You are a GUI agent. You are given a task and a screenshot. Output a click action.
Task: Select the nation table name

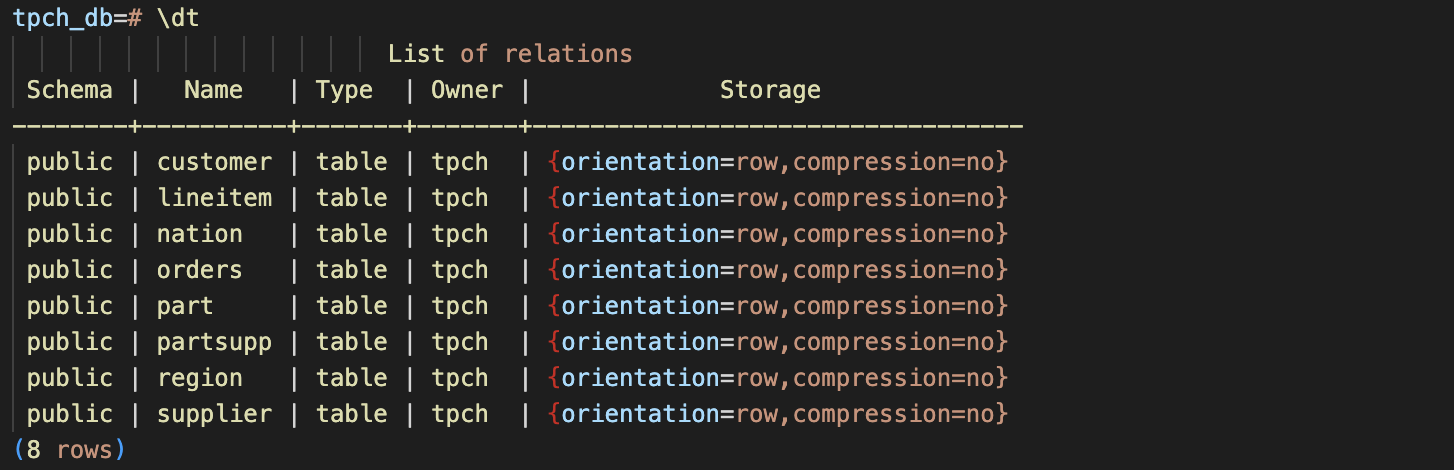200,234
